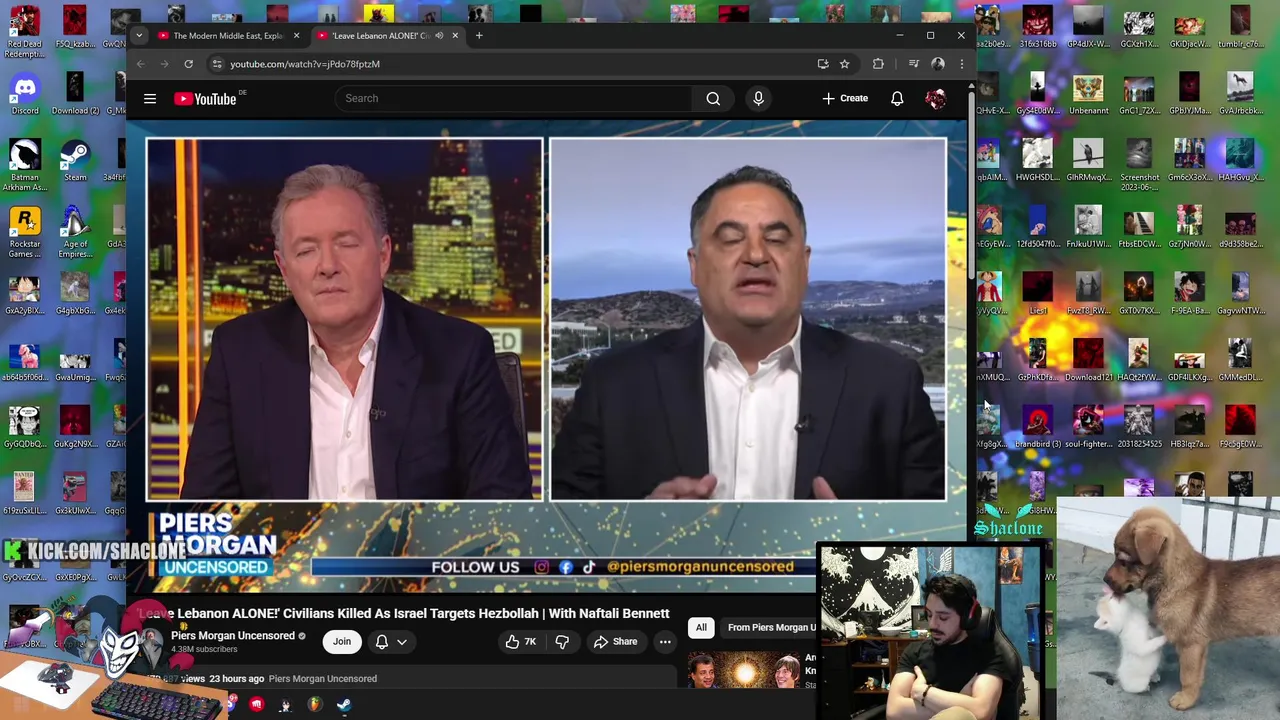This screenshot has width=1280, height=720.
Task: Select the 'Unbenannt' desktop file
Action: [1088, 95]
